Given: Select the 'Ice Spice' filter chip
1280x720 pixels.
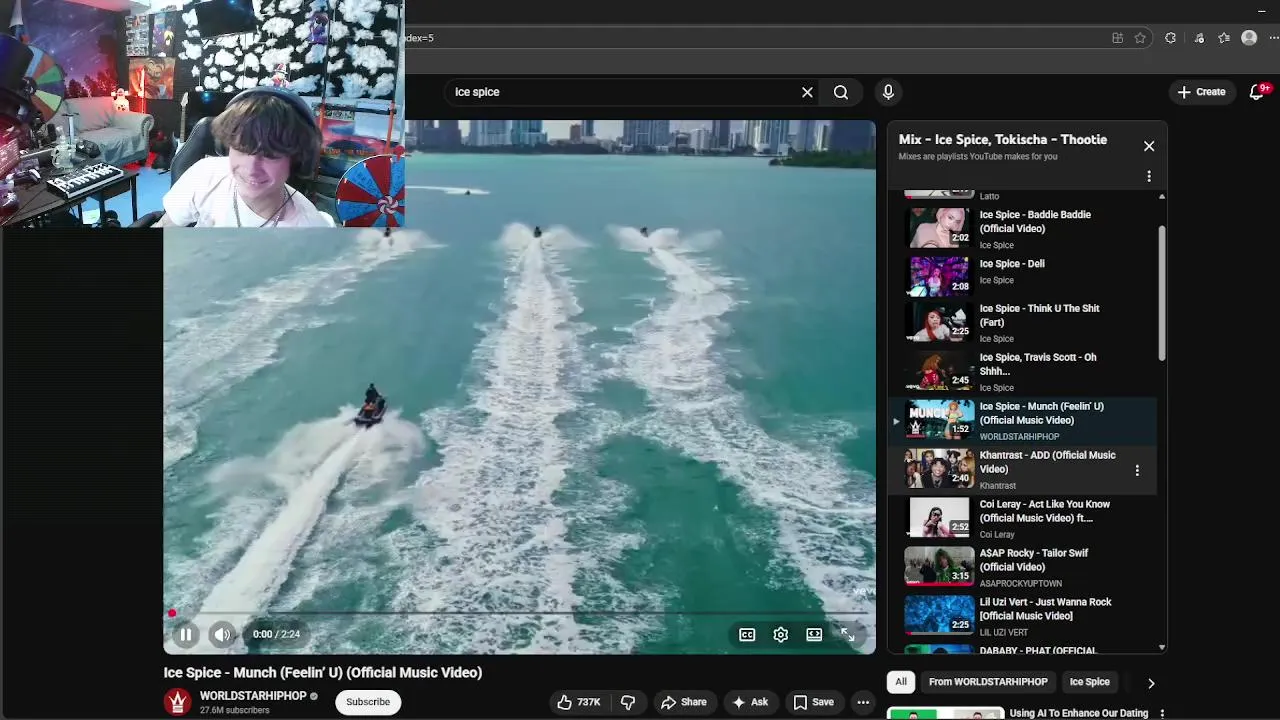Looking at the screenshot, I should click(x=1090, y=682).
